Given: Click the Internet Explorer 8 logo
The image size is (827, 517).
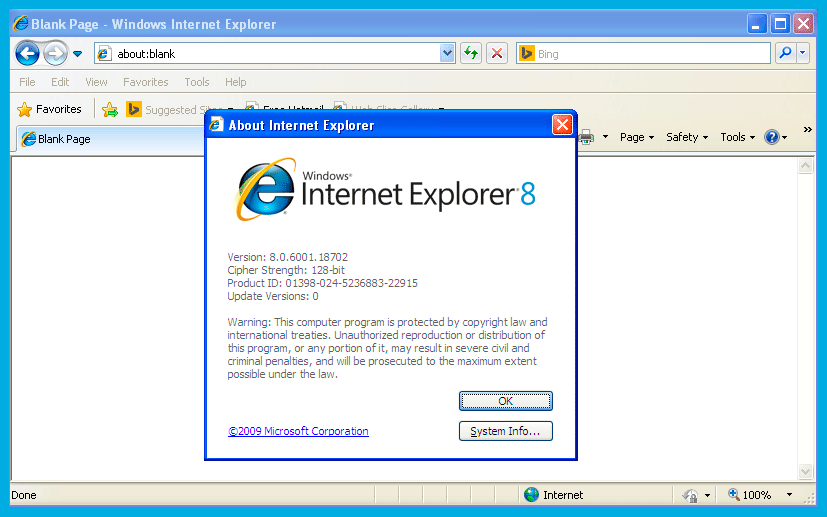Looking at the screenshot, I should tap(385, 190).
